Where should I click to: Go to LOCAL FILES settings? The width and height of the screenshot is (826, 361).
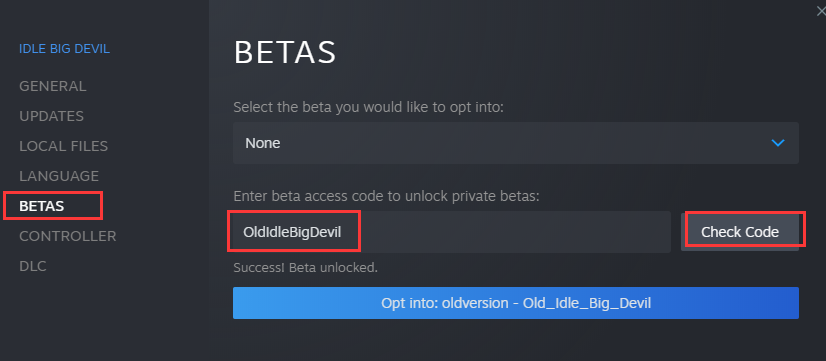click(64, 146)
